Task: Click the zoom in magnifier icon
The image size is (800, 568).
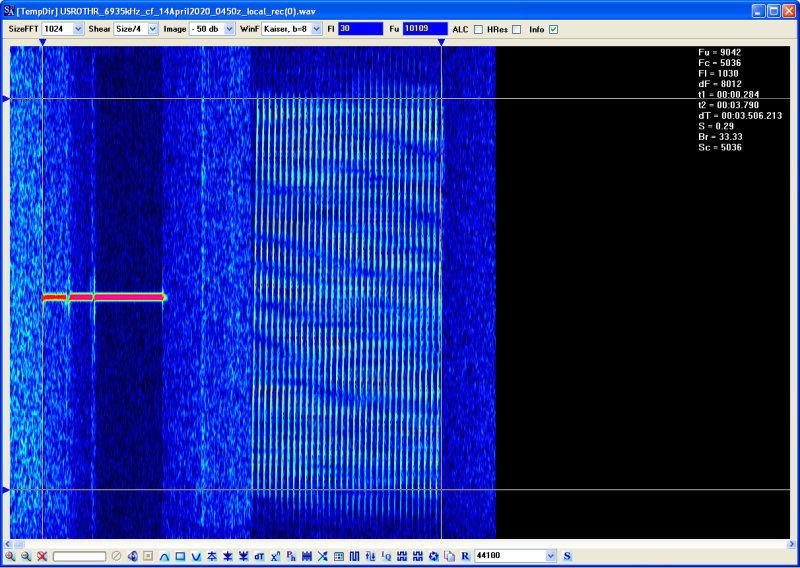Action: pyautogui.click(x=10, y=556)
